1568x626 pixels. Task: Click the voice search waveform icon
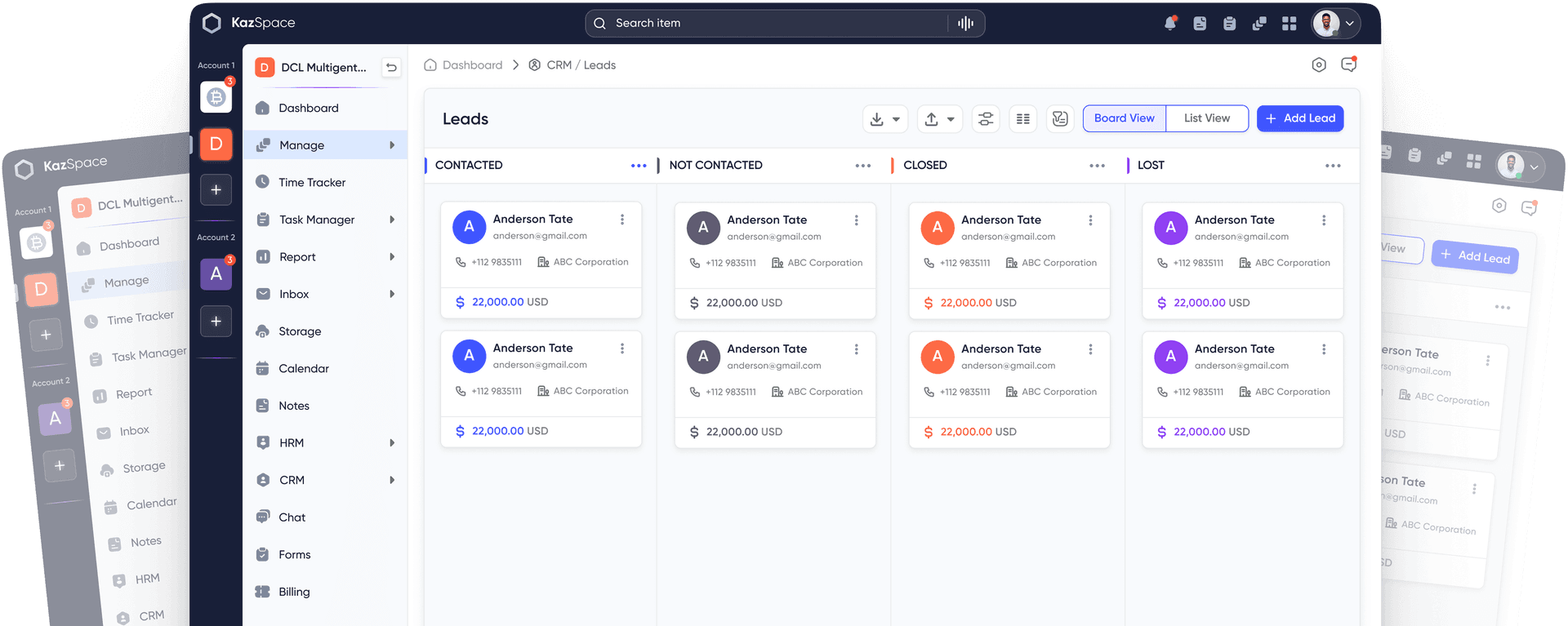pyautogui.click(x=965, y=23)
